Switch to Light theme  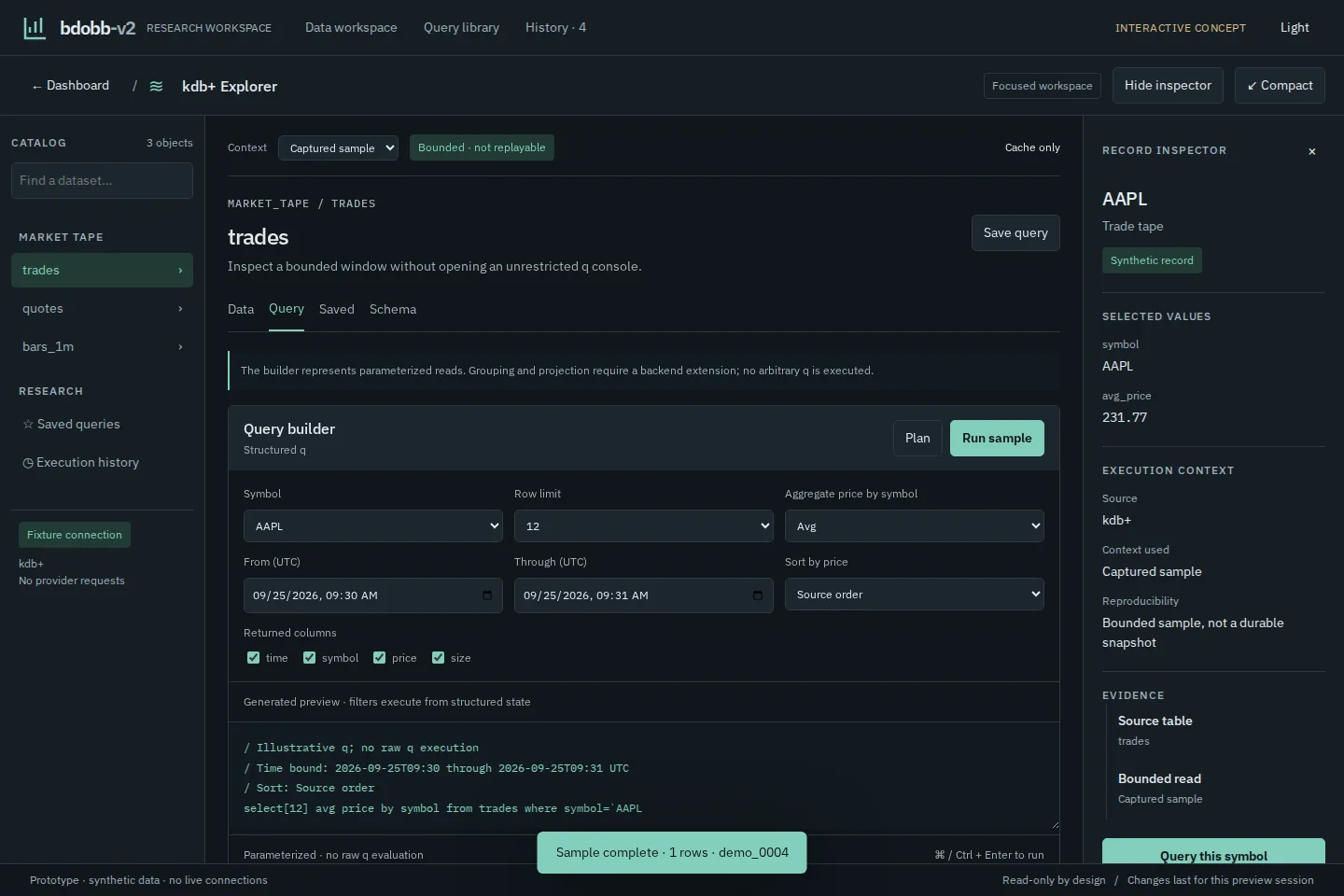click(1295, 28)
